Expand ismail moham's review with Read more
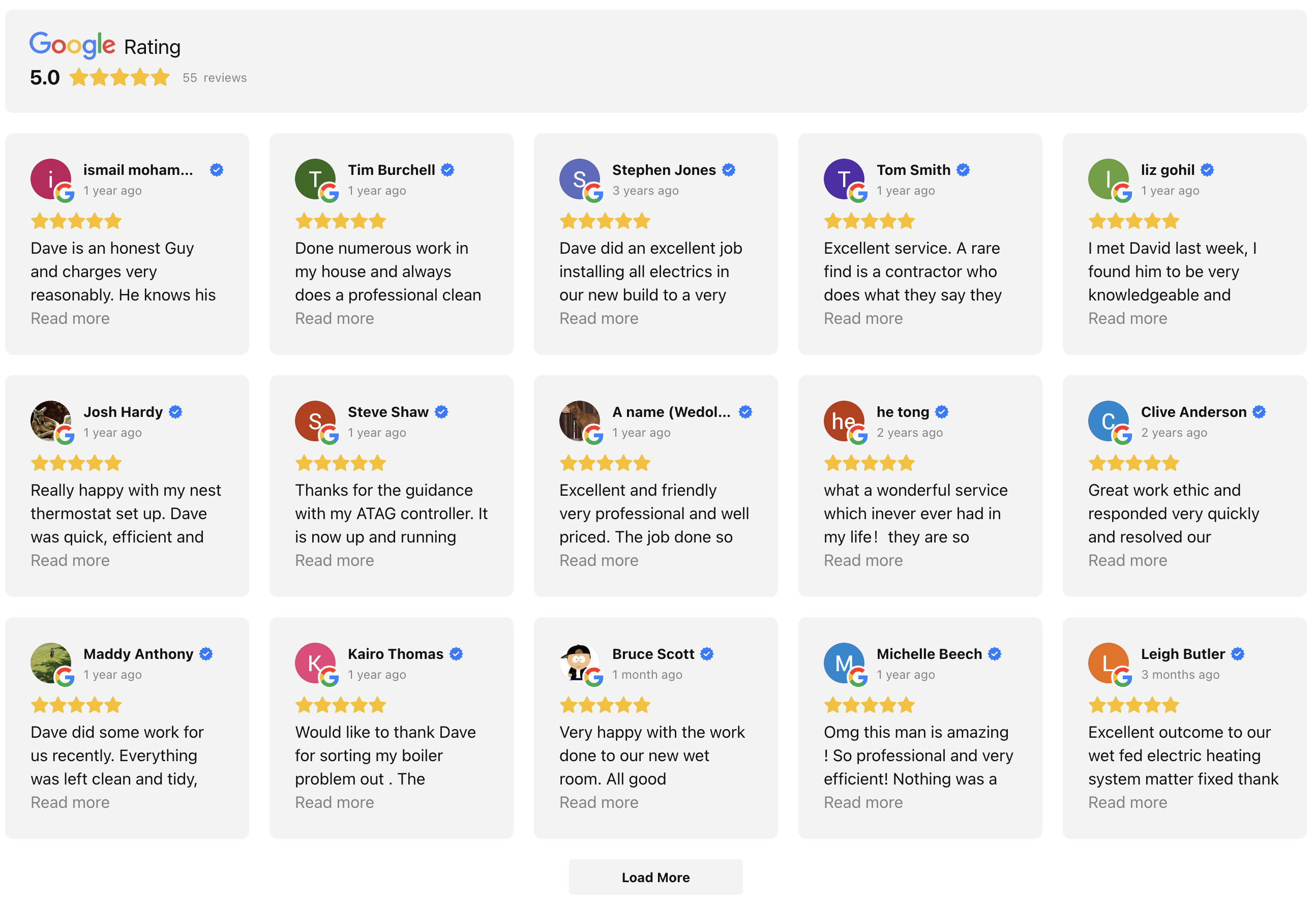The width and height of the screenshot is (1316, 903). pyautogui.click(x=70, y=318)
